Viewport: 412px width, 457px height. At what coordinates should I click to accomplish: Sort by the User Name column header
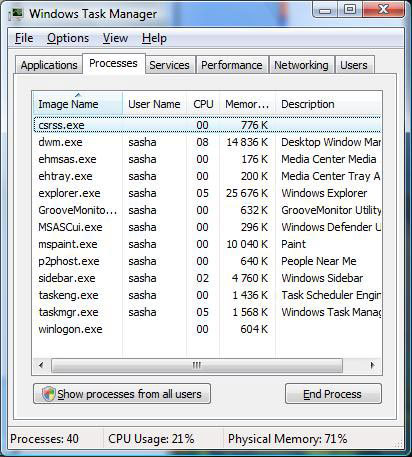coord(154,104)
